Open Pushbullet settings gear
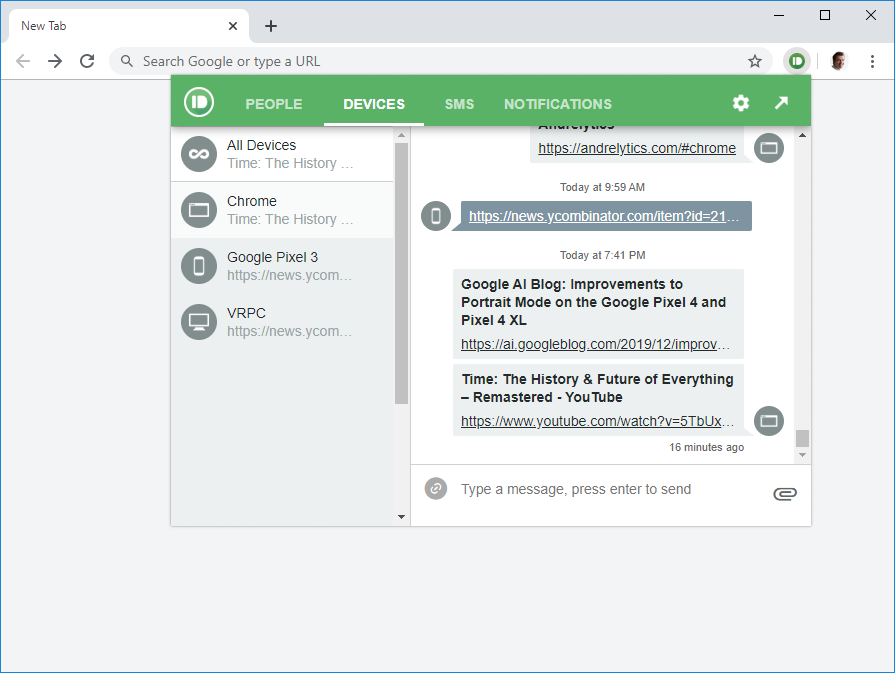The image size is (895, 673). [x=740, y=103]
